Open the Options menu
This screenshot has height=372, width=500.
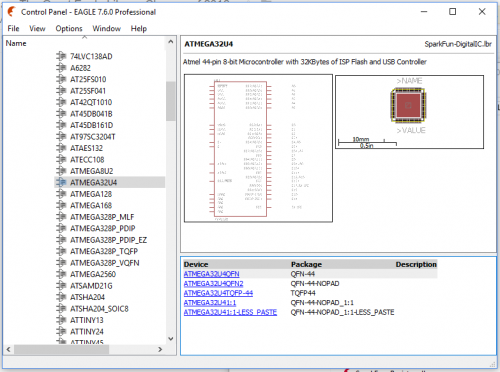click(69, 29)
